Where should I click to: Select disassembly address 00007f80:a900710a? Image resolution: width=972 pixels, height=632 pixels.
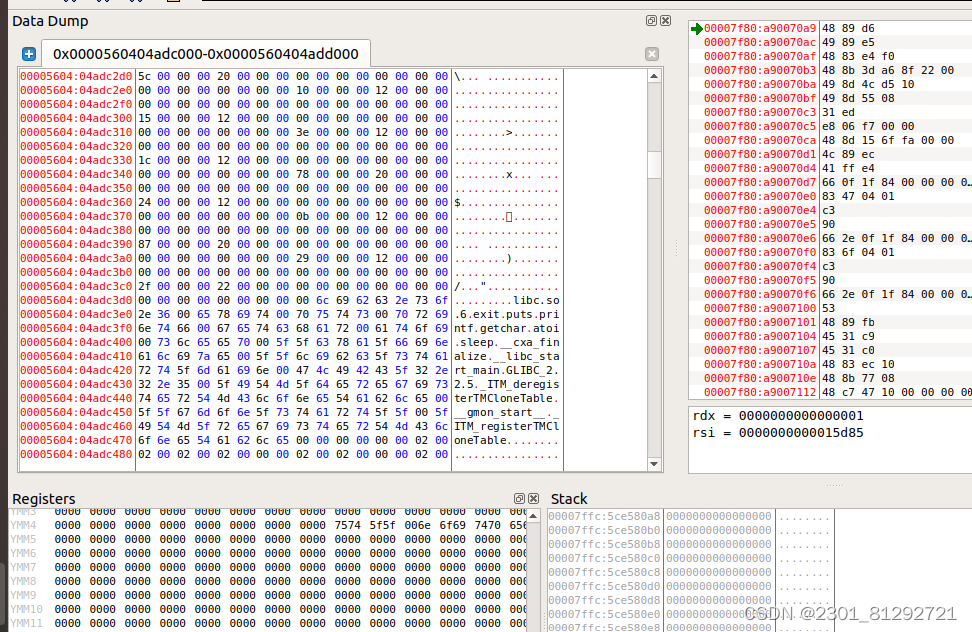pyautogui.click(x=760, y=364)
